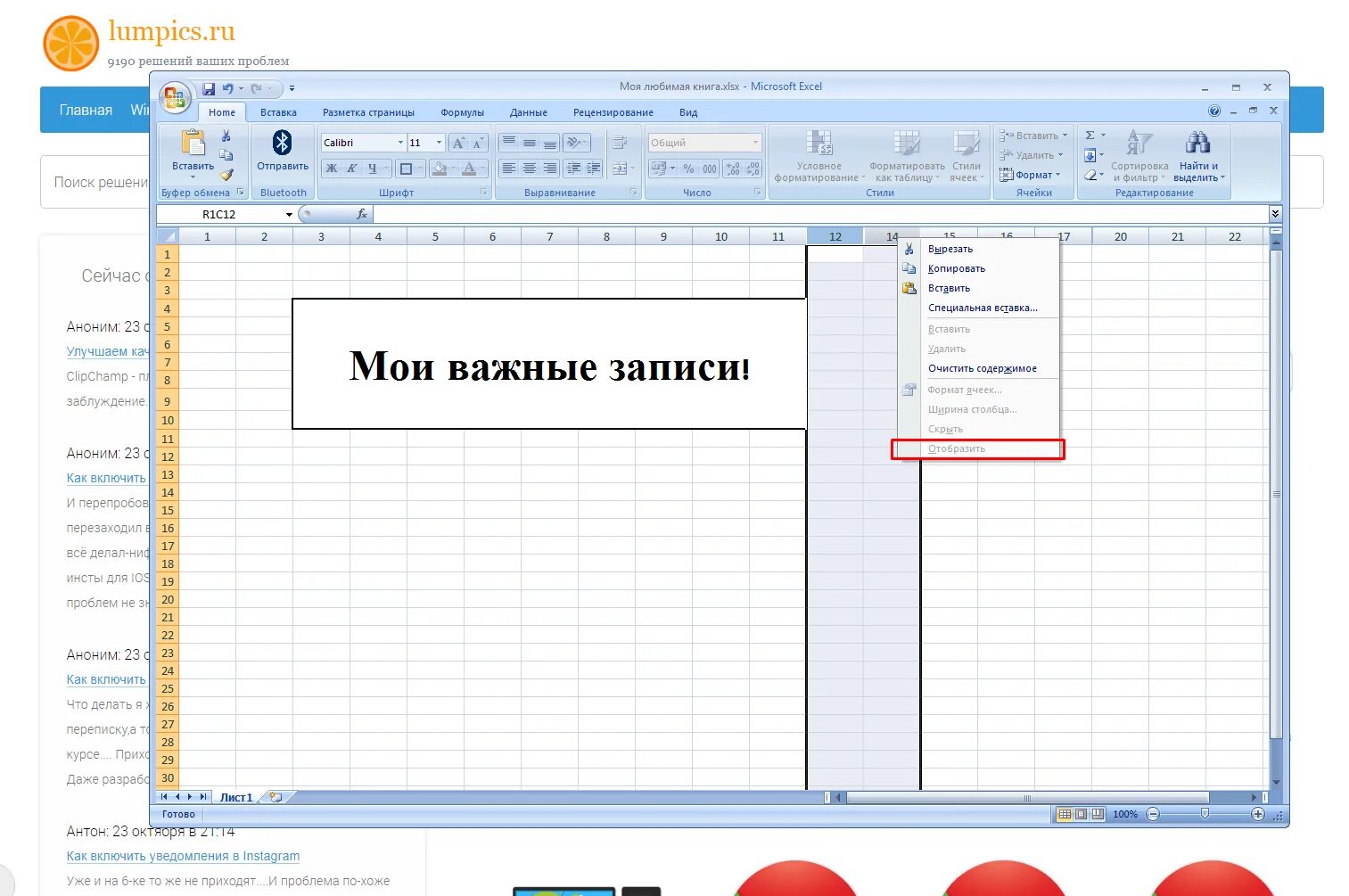Click the zoom out minus button
This screenshot has width=1349, height=896.
[1153, 814]
